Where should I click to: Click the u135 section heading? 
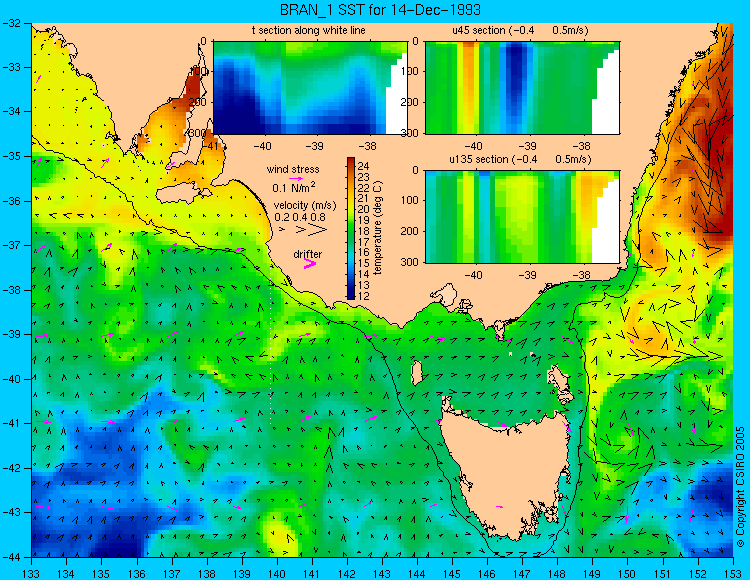pos(520,159)
